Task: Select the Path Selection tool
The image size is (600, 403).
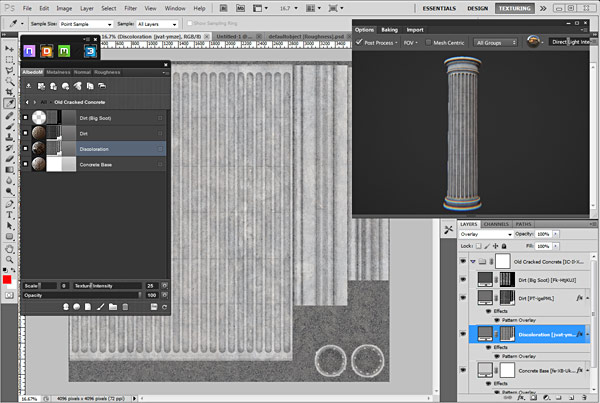Action: [x=9, y=225]
